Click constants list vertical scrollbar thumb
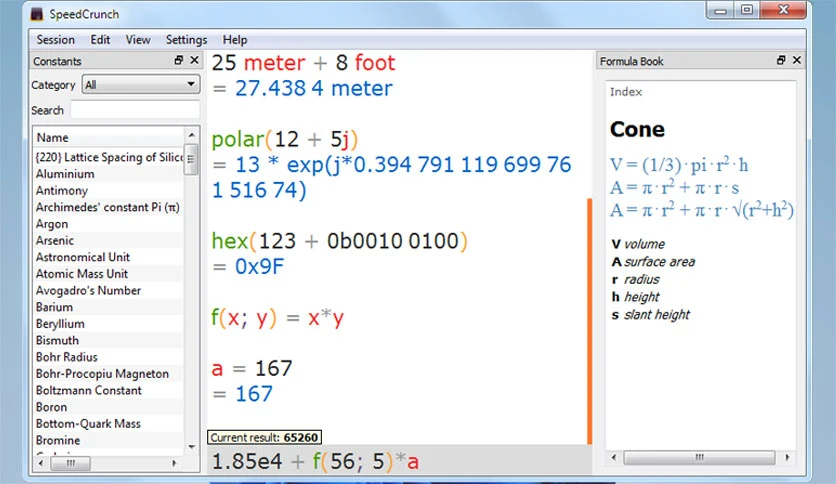 click(191, 159)
